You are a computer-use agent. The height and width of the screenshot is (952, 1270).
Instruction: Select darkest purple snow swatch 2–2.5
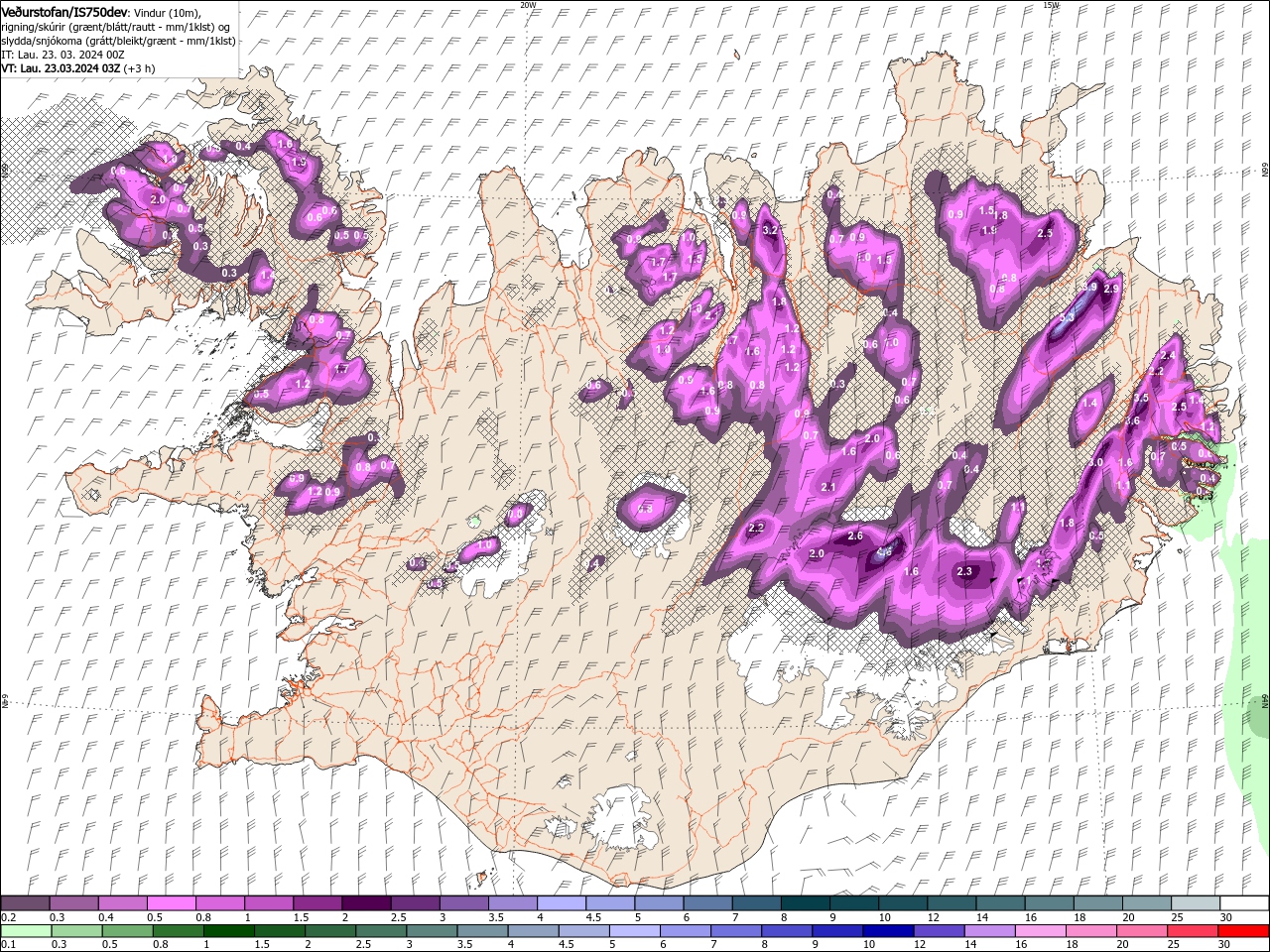366,903
